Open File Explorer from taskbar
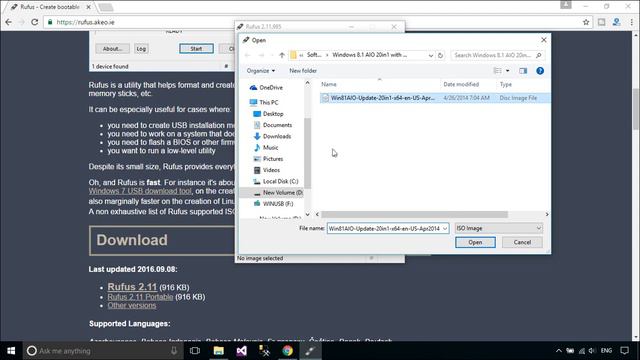Image resolution: width=640 pixels, height=360 pixels. pyautogui.click(x=218, y=351)
